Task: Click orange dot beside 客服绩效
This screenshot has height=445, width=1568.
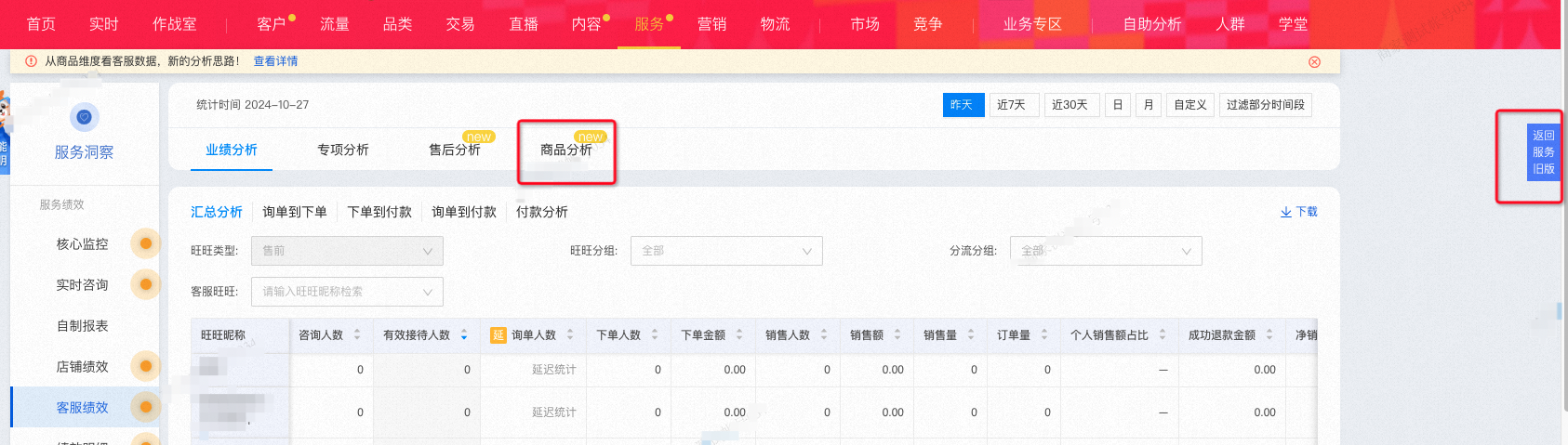Action: [145, 407]
